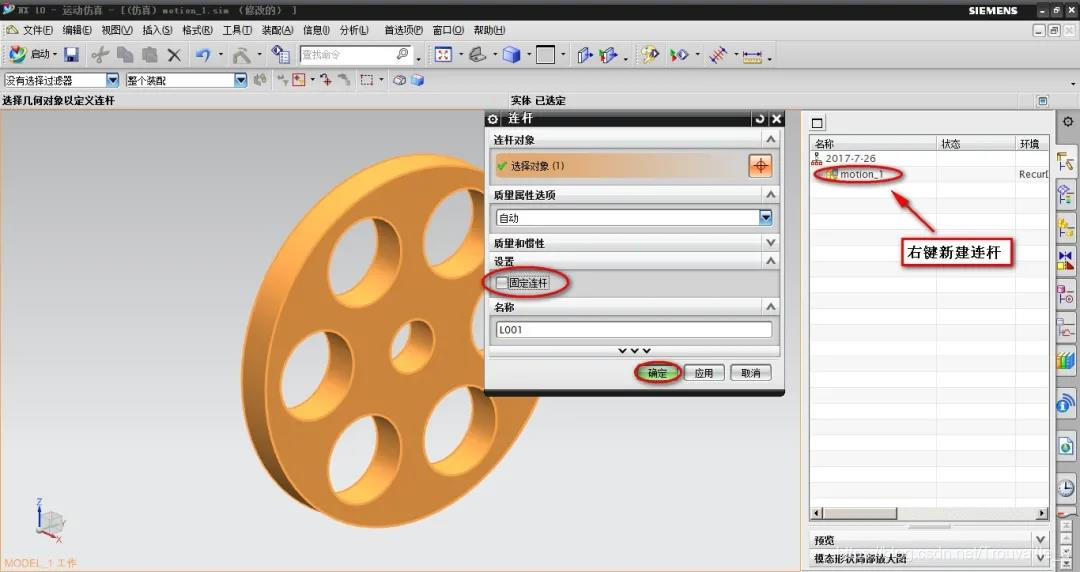The height and width of the screenshot is (572, 1080).
Task: Click the rectangle selection marquee icon
Action: click(367, 80)
